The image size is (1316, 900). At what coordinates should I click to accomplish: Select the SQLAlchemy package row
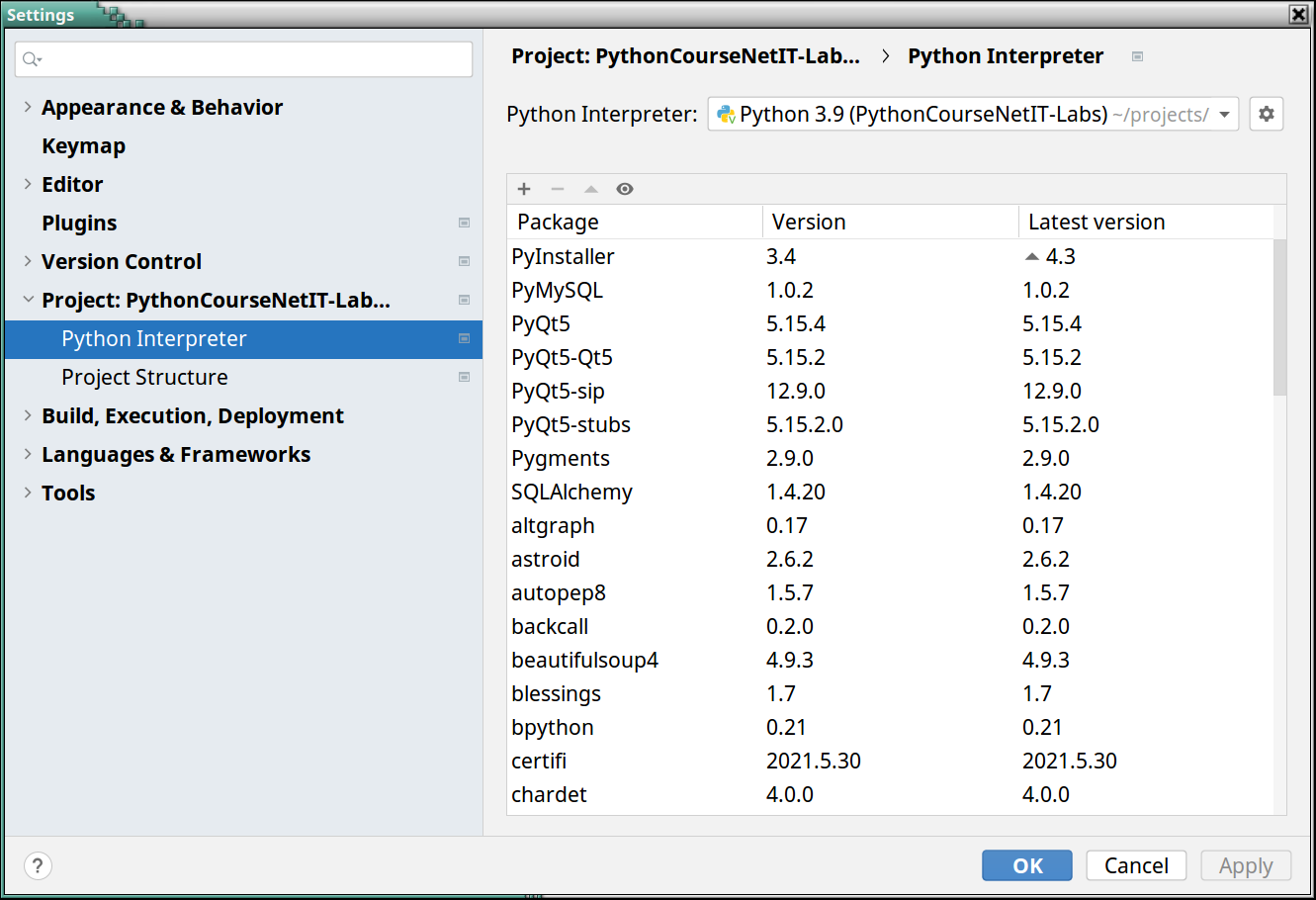click(x=891, y=492)
